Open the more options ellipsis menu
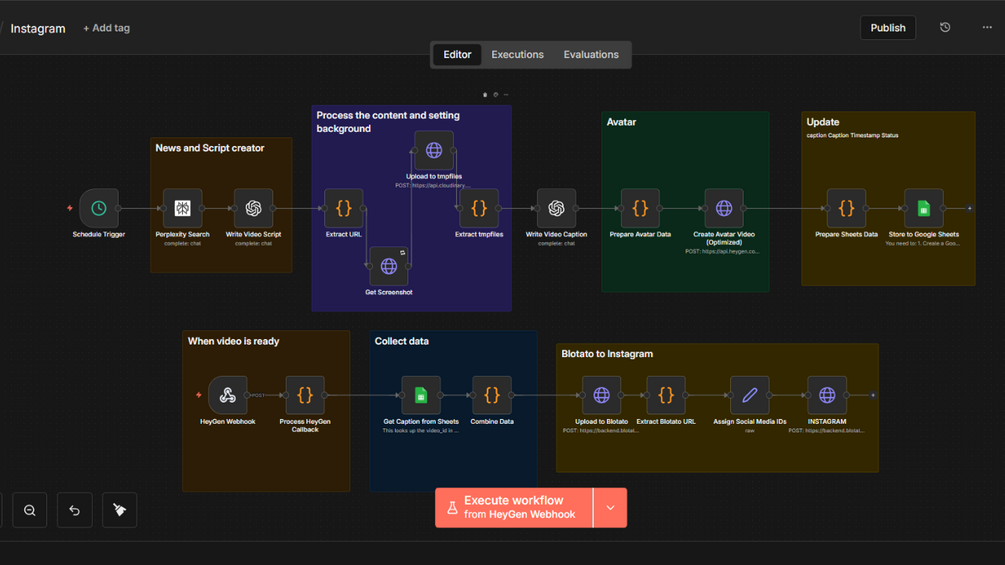 pyautogui.click(x=987, y=28)
